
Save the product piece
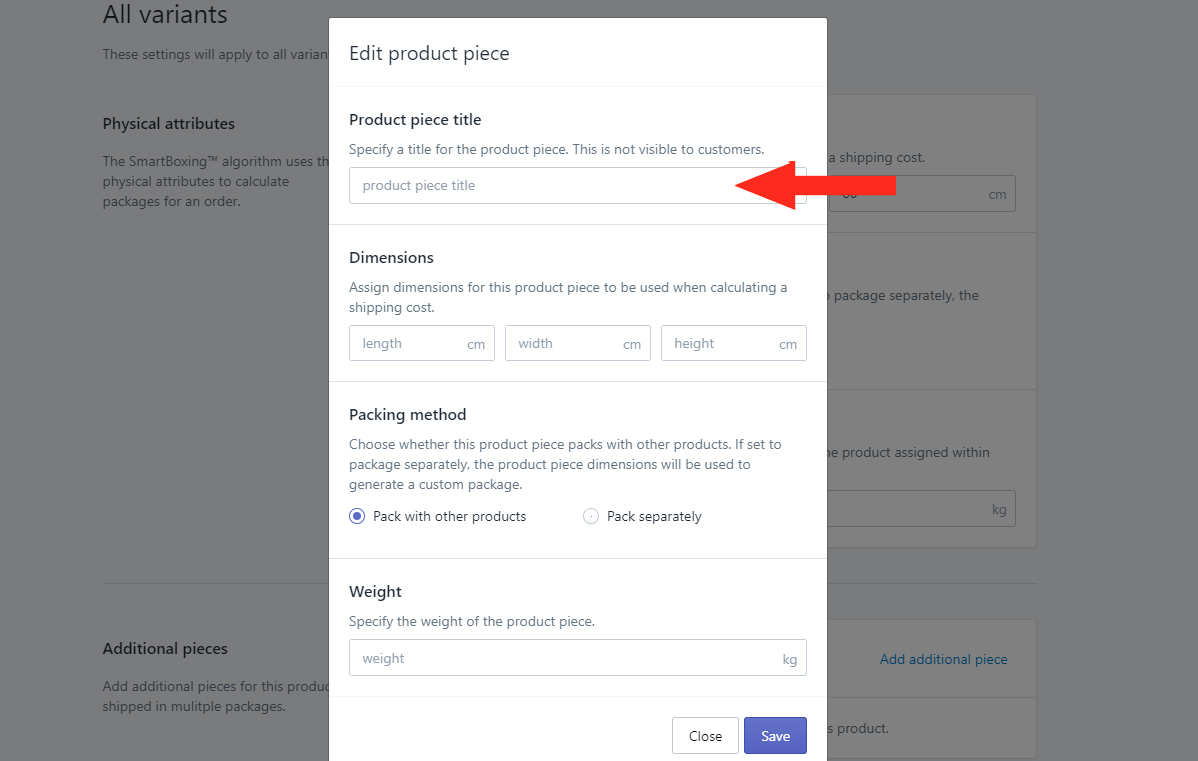click(x=775, y=736)
